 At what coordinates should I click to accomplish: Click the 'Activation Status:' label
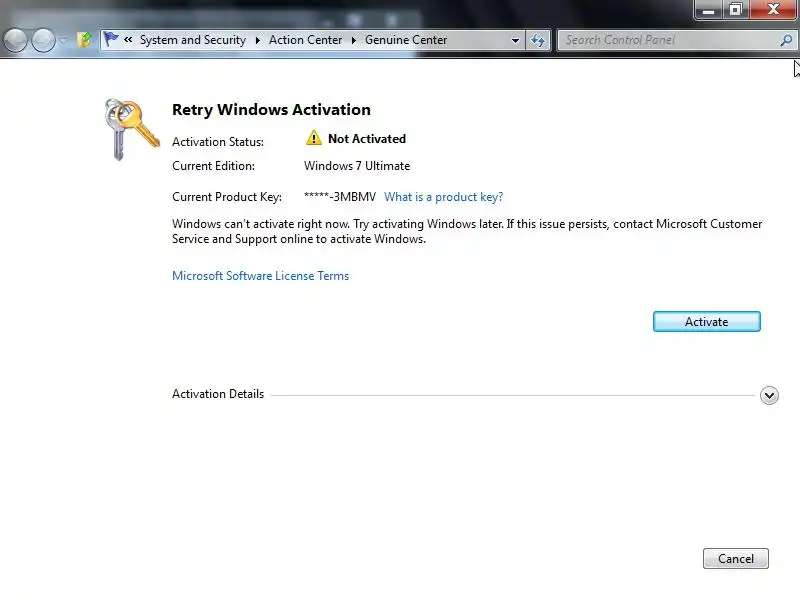tap(218, 142)
